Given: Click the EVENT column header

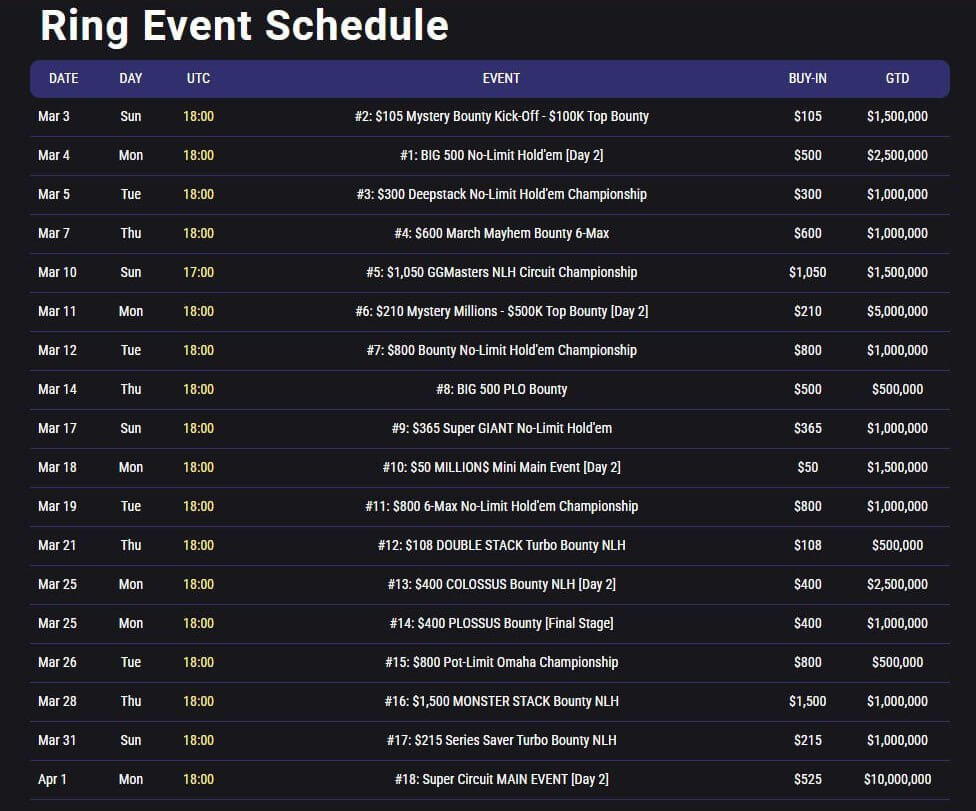Looking at the screenshot, I should [501, 78].
